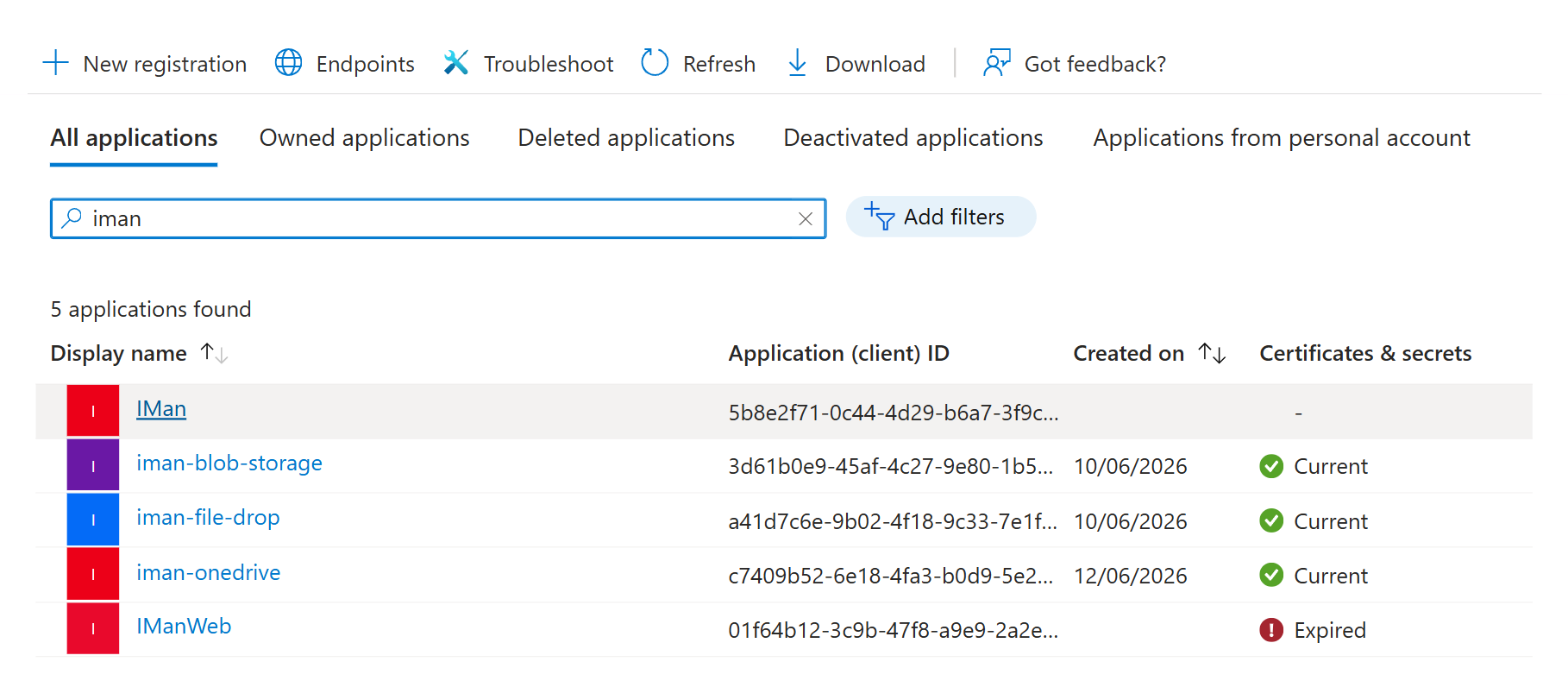Screen dimensions: 1568x687
Task: Click the Application (client) ID column header
Action: tap(839, 353)
